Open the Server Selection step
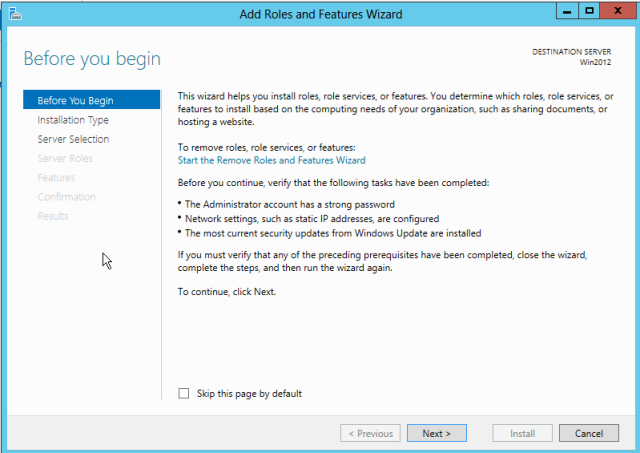Viewport: 640px width, 453px height. tap(73, 139)
